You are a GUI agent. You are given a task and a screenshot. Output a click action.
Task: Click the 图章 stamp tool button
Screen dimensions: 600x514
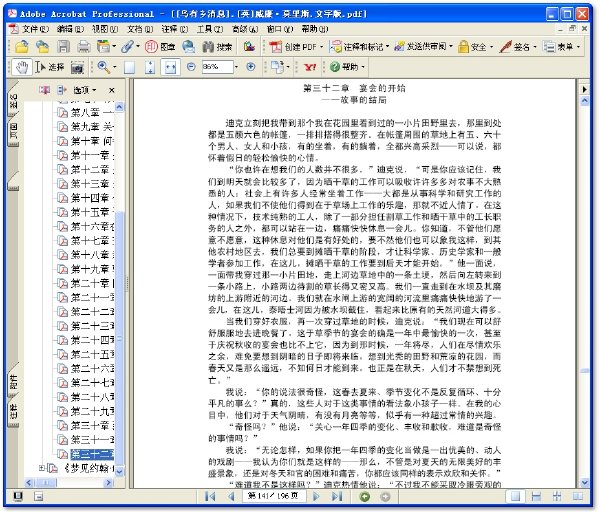coord(160,47)
